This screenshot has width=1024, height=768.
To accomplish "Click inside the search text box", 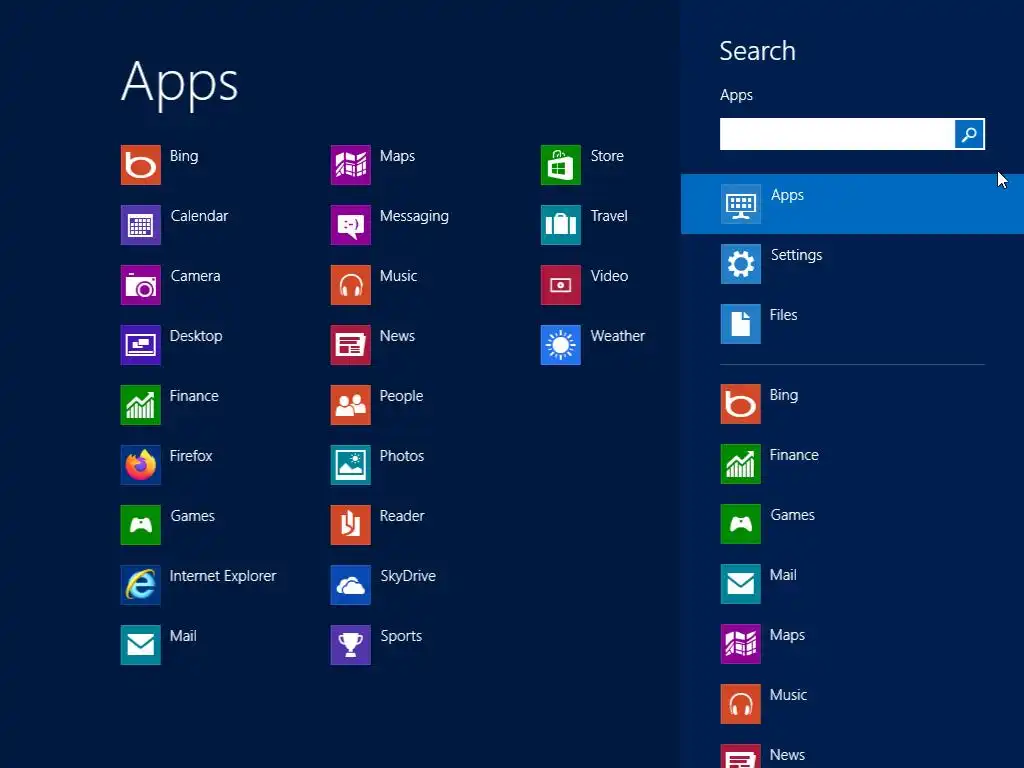I will pyautogui.click(x=837, y=134).
